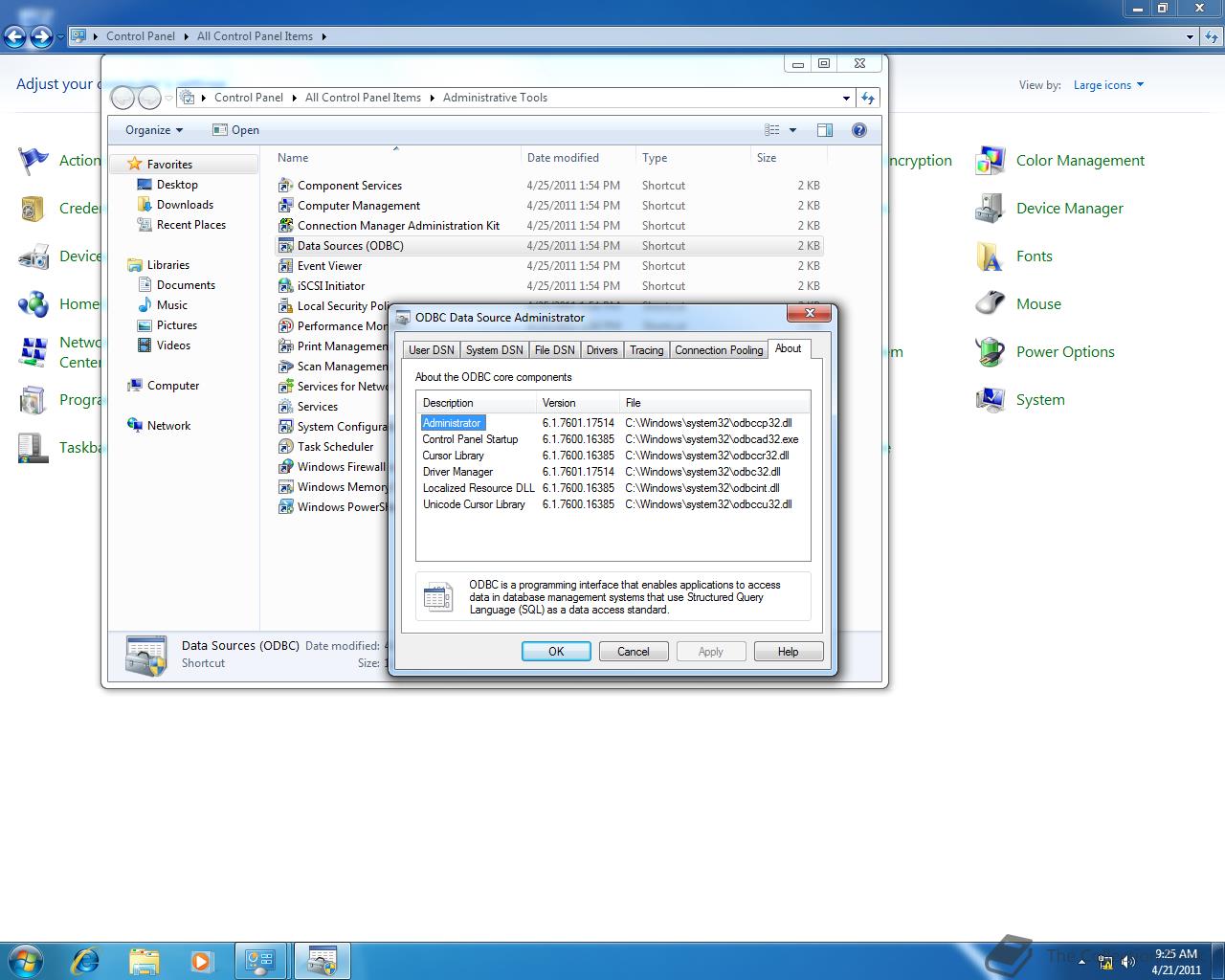The image size is (1225, 980).
Task: Click the iSCSI Initiator icon
Action: coord(285,286)
